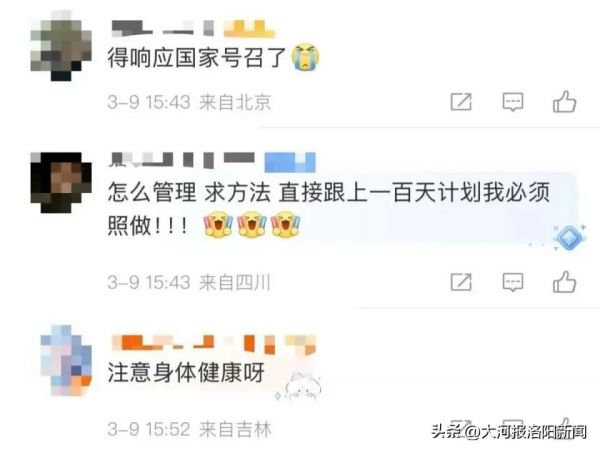The height and width of the screenshot is (452, 600).
Task: Open replies on the Sichuan comment
Action: click(x=512, y=282)
